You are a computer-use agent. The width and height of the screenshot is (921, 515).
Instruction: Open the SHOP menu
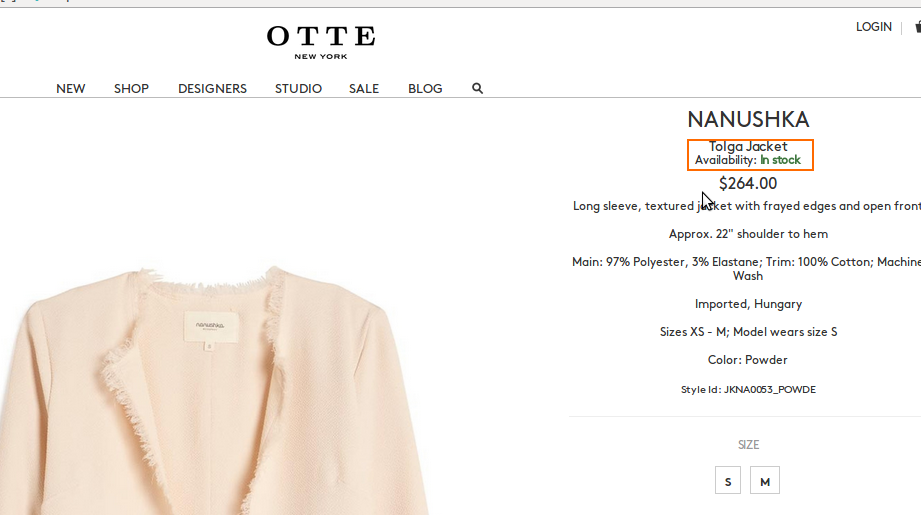(131, 88)
